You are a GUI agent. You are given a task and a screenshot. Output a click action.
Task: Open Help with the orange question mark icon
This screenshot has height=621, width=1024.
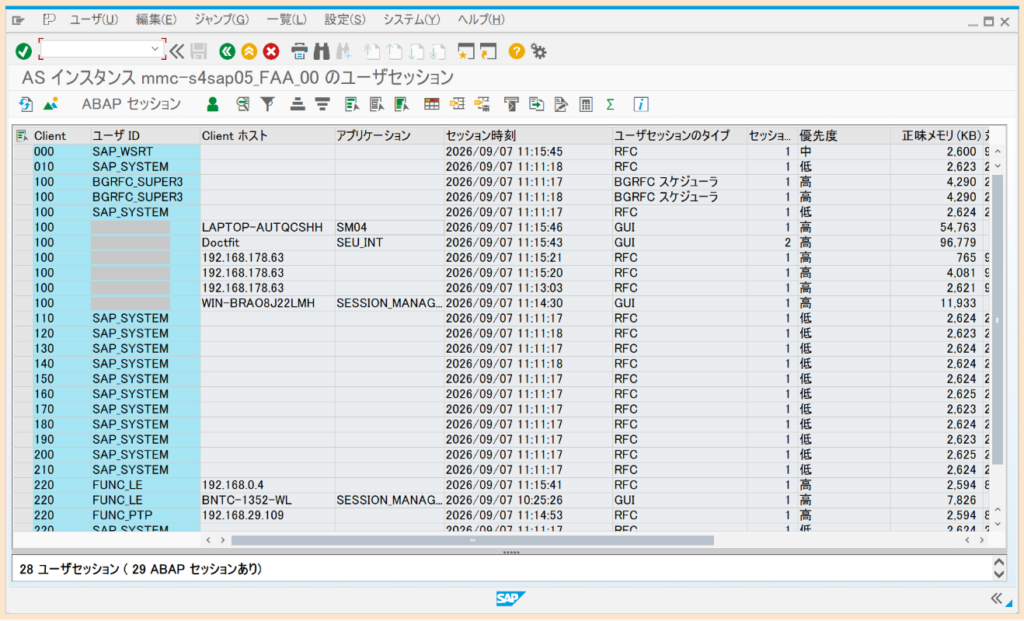[516, 51]
